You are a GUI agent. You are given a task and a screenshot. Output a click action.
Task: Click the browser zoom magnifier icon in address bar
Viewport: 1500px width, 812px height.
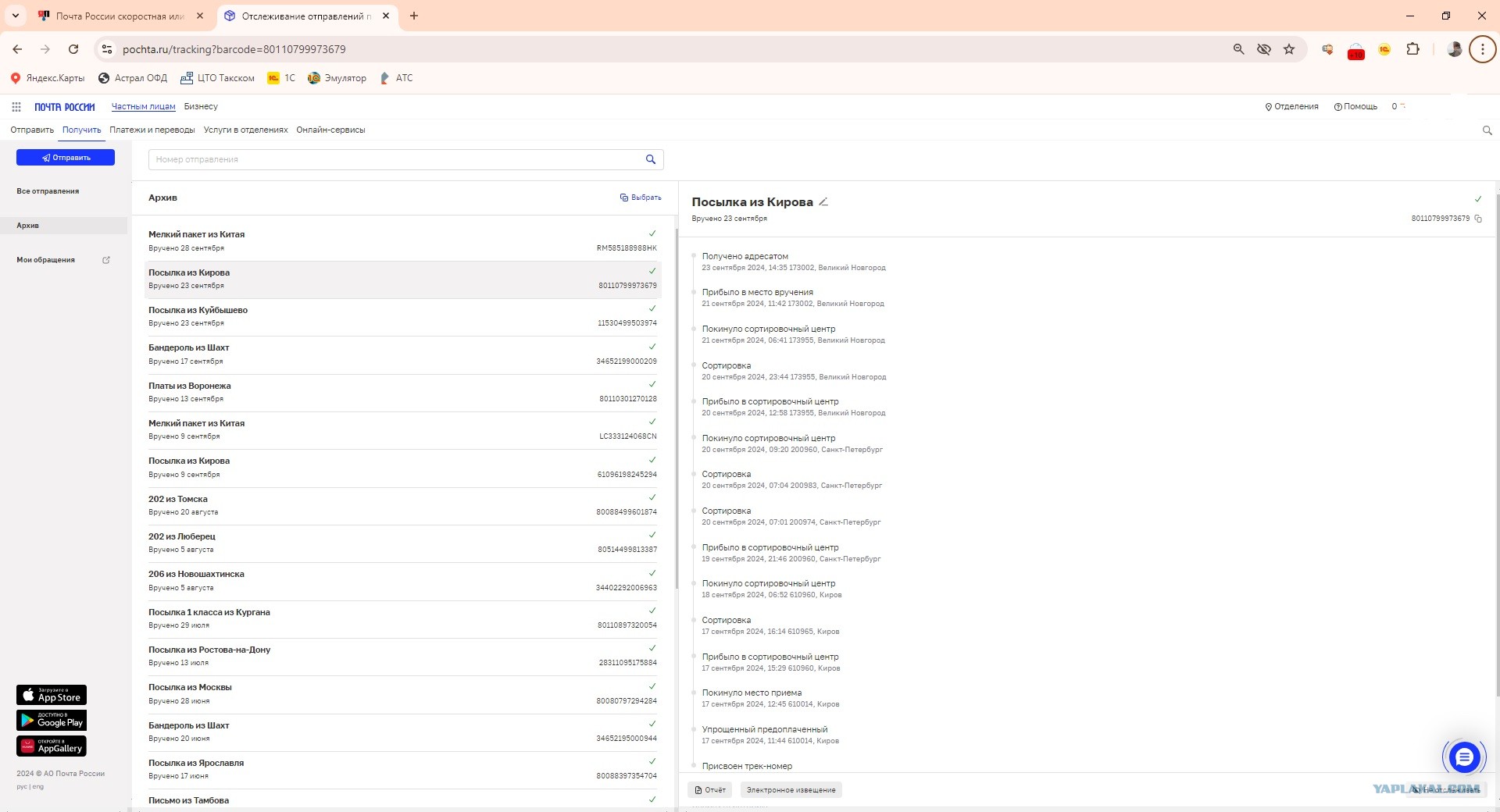click(1238, 49)
